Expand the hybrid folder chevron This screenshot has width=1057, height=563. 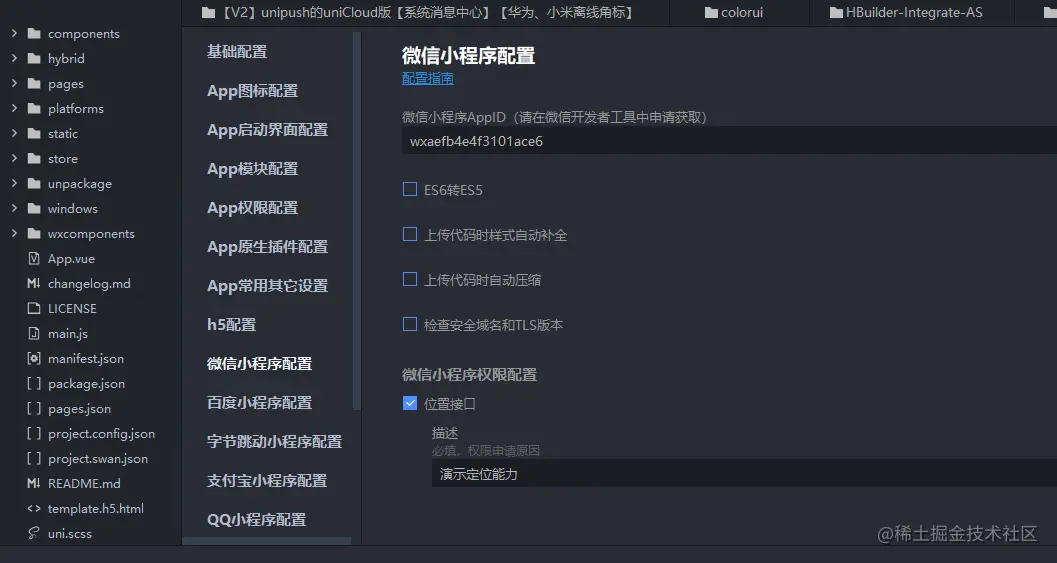(x=14, y=58)
